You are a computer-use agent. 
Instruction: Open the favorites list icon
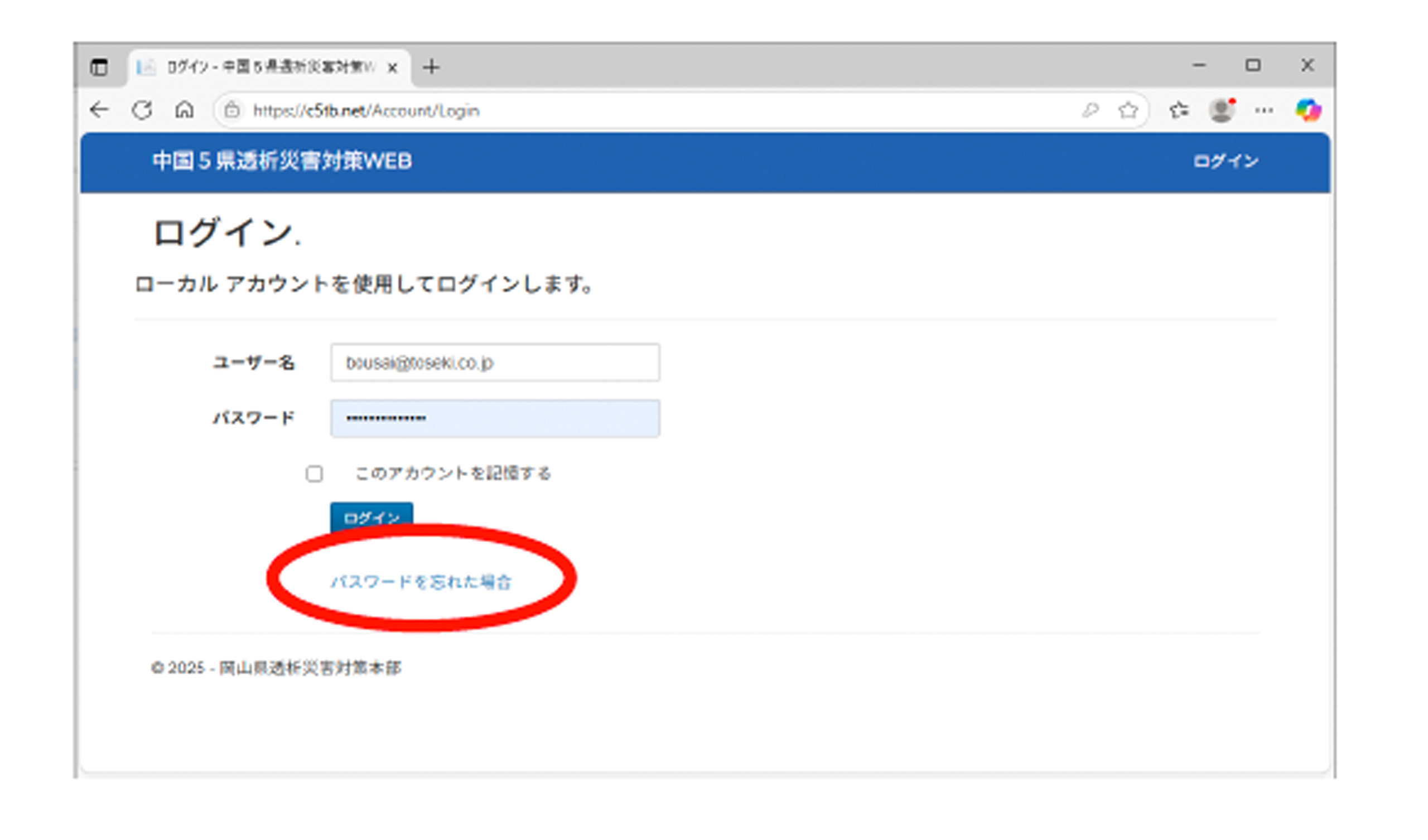click(x=1179, y=110)
